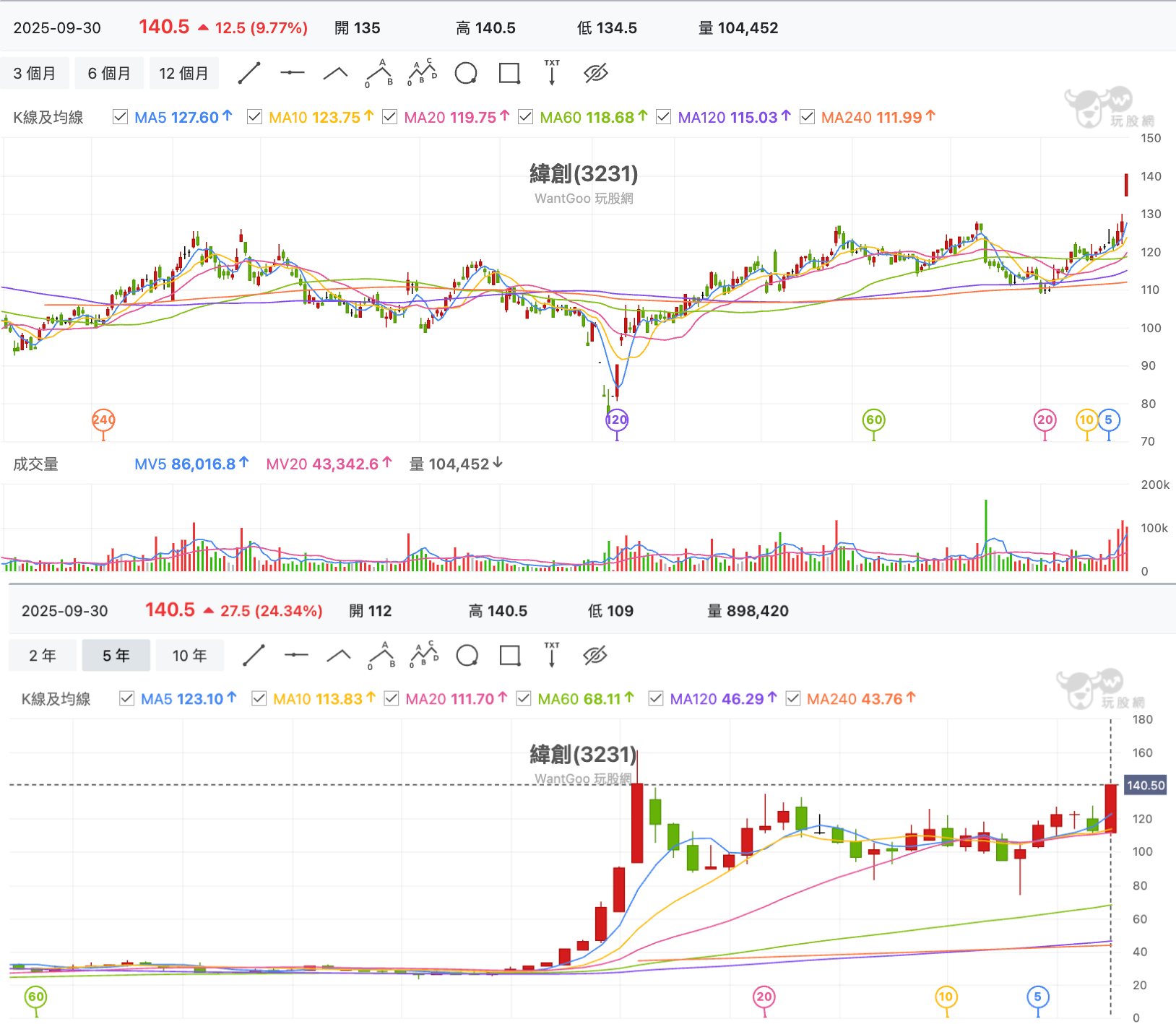Switch daily chart to 6 個月 range
The image size is (1176, 1024).
pos(109,73)
